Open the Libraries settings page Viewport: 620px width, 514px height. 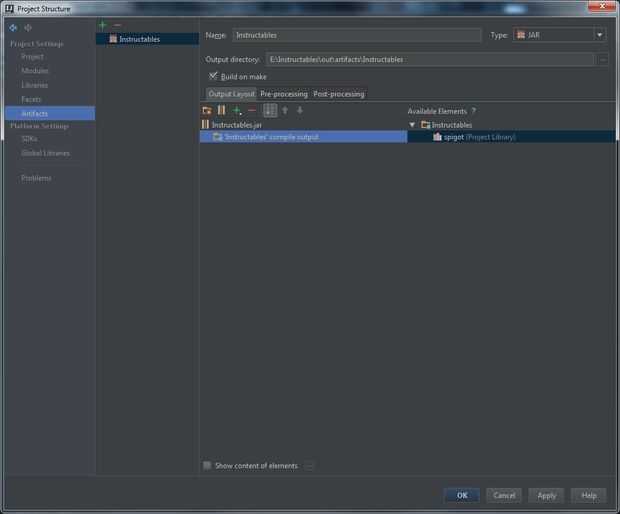pos(35,85)
